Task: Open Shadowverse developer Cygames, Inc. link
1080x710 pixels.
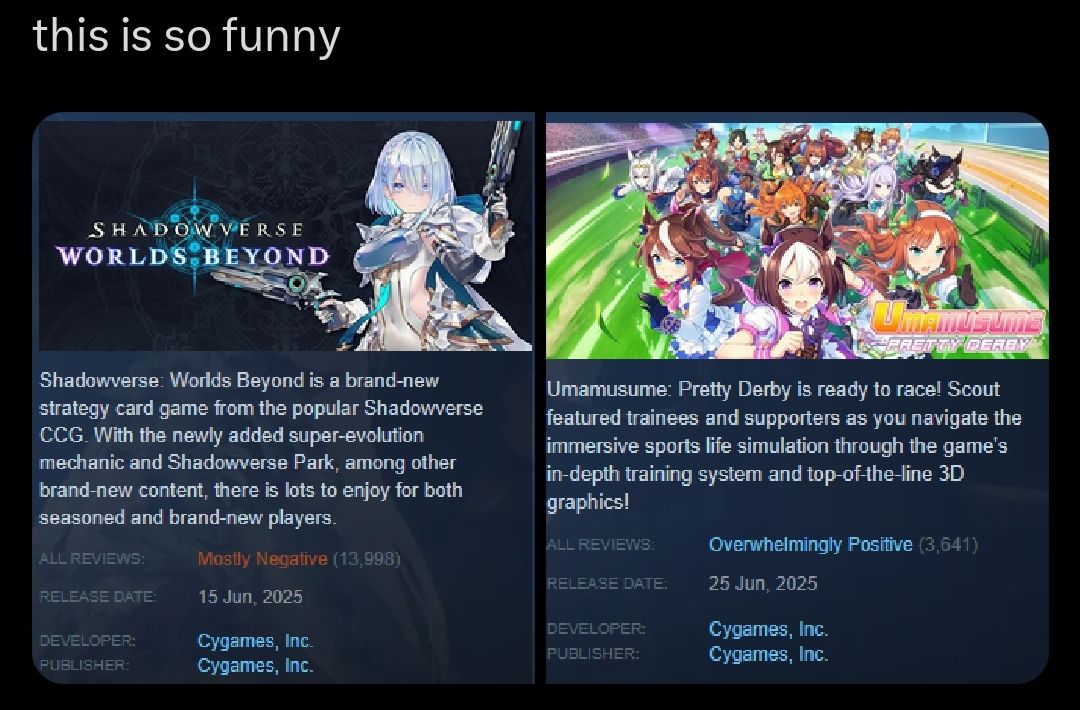Action: (x=255, y=640)
